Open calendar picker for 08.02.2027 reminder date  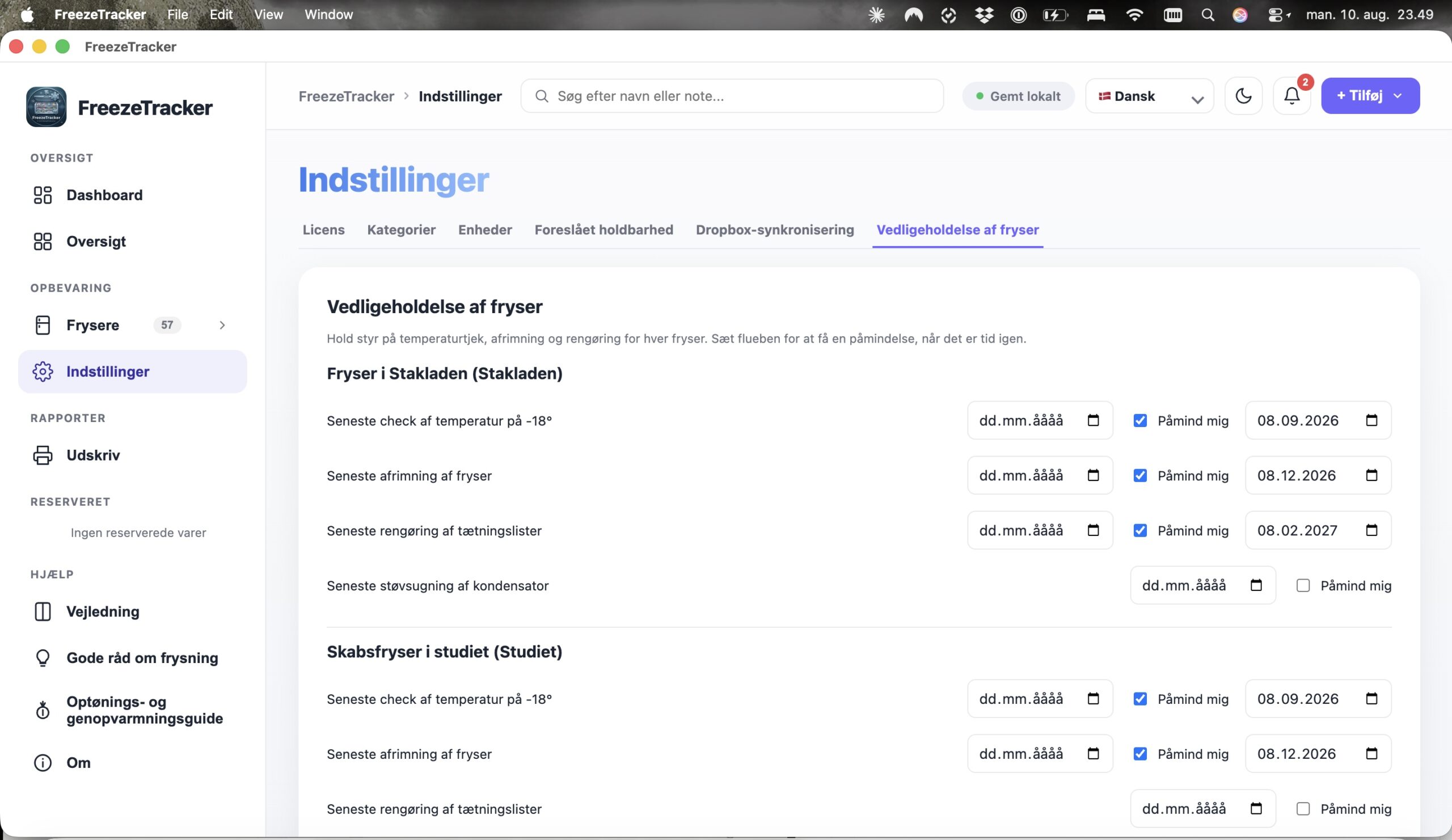point(1371,530)
